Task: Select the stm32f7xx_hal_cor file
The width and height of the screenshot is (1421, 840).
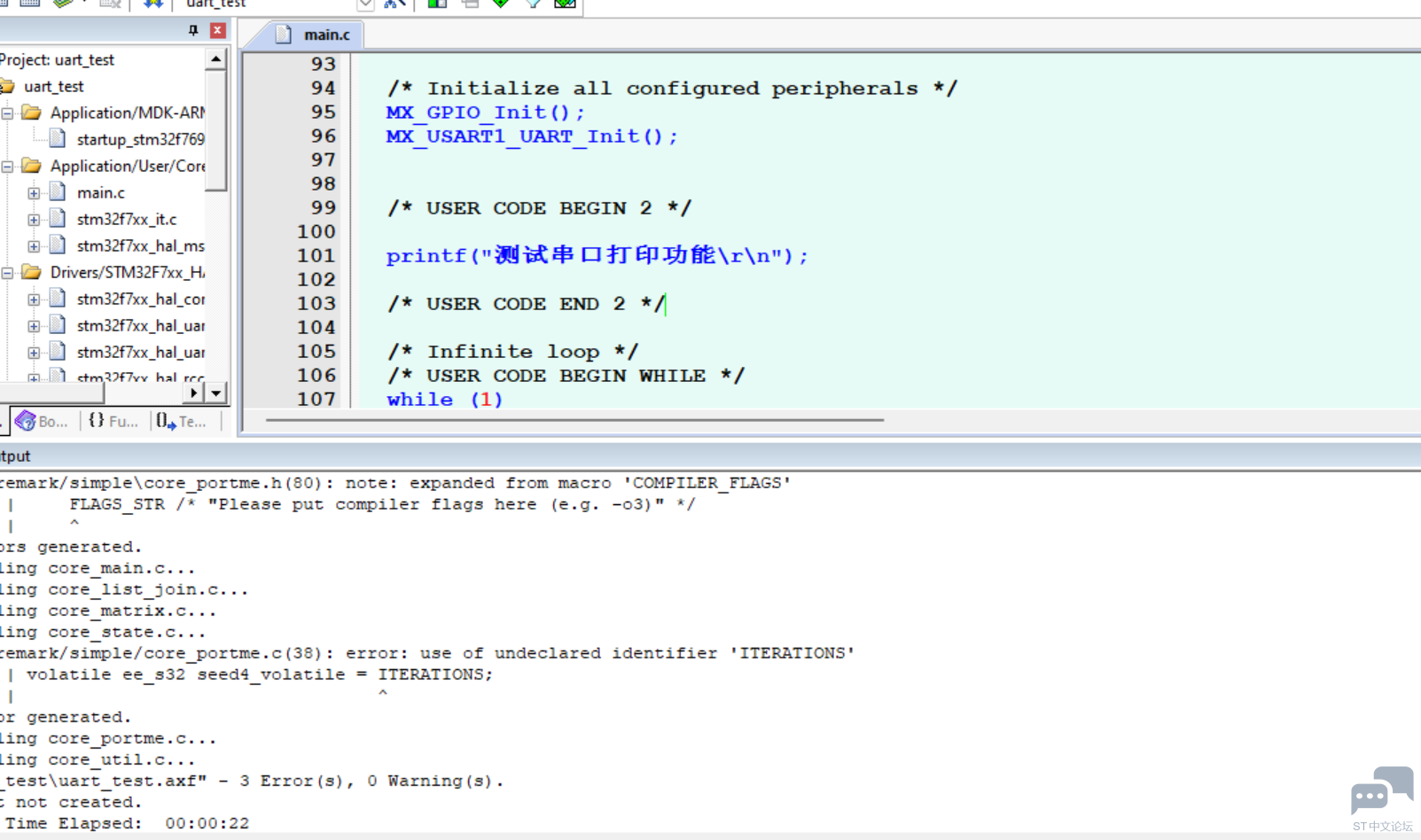Action: pos(140,299)
